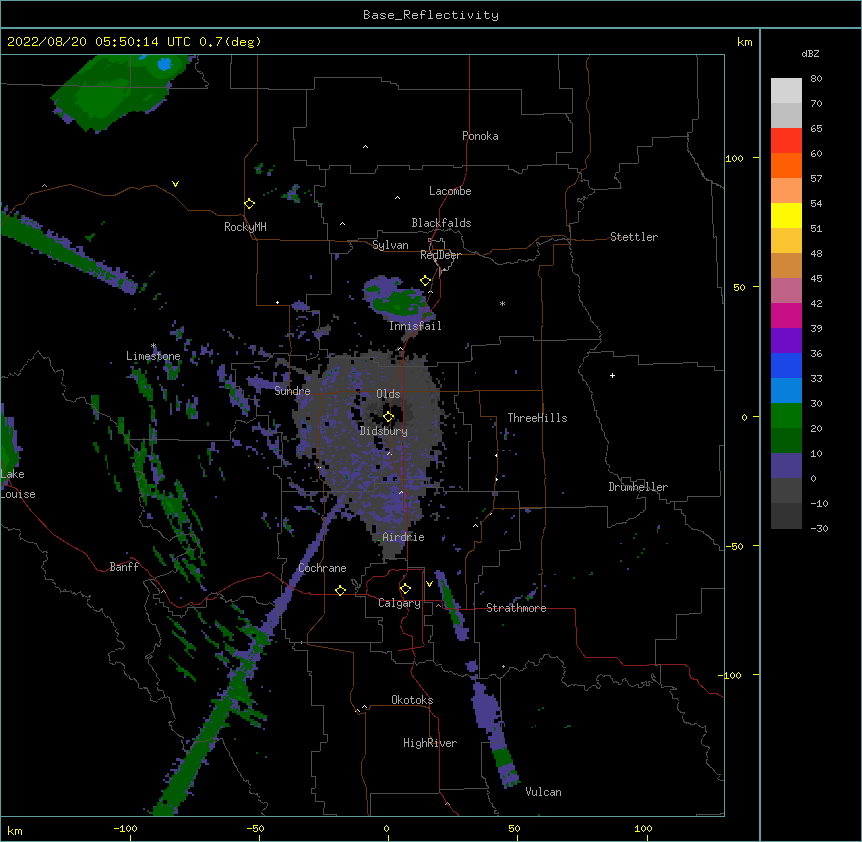The width and height of the screenshot is (862, 842).
Task: Click the white caret marker north of Sylvan
Action: pyautogui.click(x=342, y=224)
